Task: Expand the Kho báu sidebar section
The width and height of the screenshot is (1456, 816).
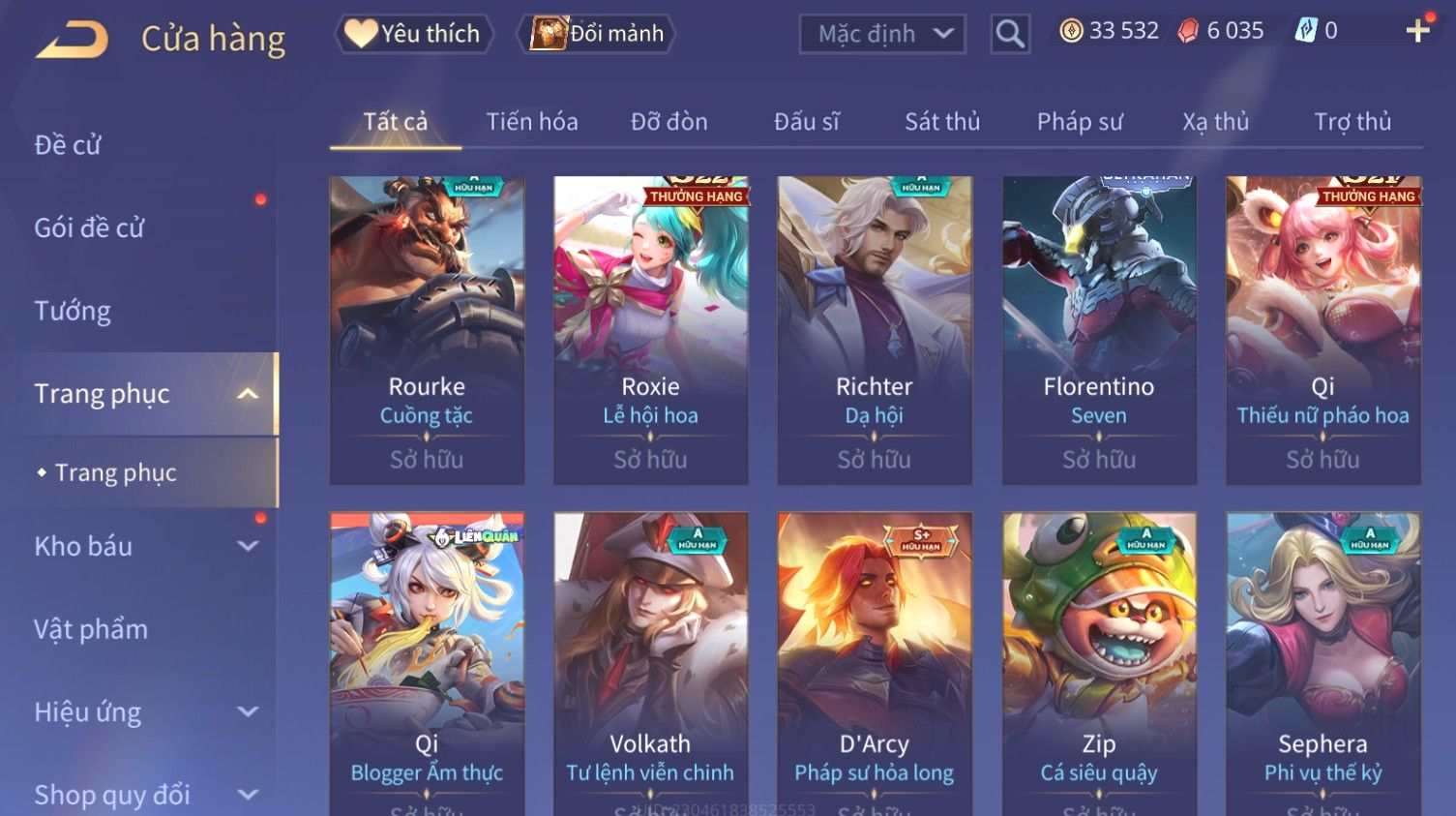Action: [248, 546]
